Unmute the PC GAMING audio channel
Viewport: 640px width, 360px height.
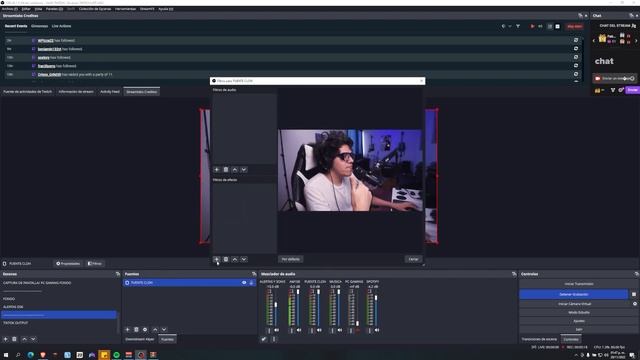coord(358,330)
